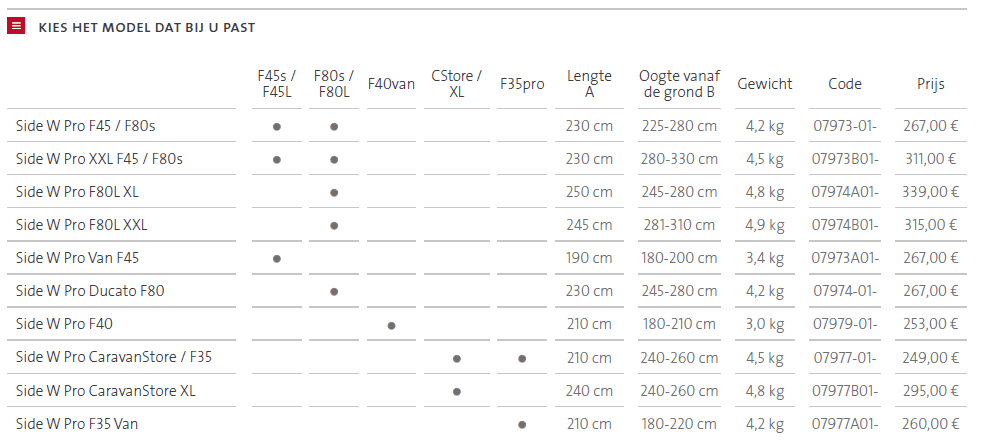Click the F35pro dot in CaravanStore / F35 row

click(522, 359)
